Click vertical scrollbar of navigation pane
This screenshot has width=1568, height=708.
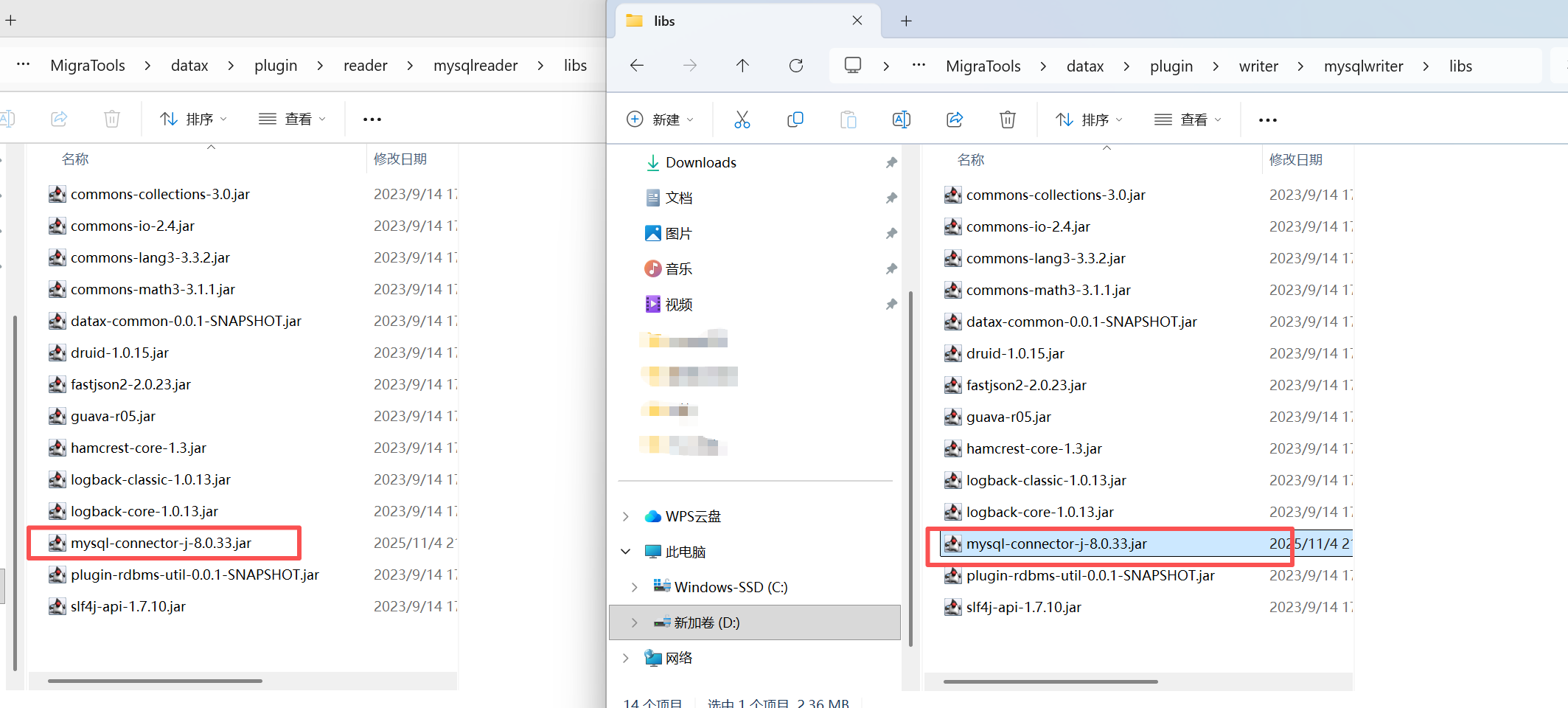click(910, 468)
